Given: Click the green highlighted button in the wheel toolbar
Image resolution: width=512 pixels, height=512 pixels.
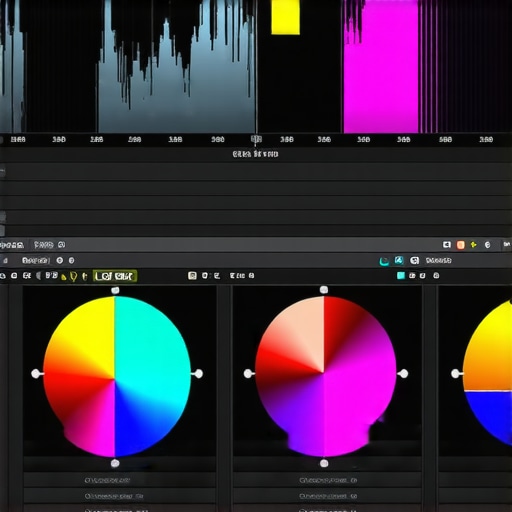Looking at the screenshot, I should coord(115,276).
